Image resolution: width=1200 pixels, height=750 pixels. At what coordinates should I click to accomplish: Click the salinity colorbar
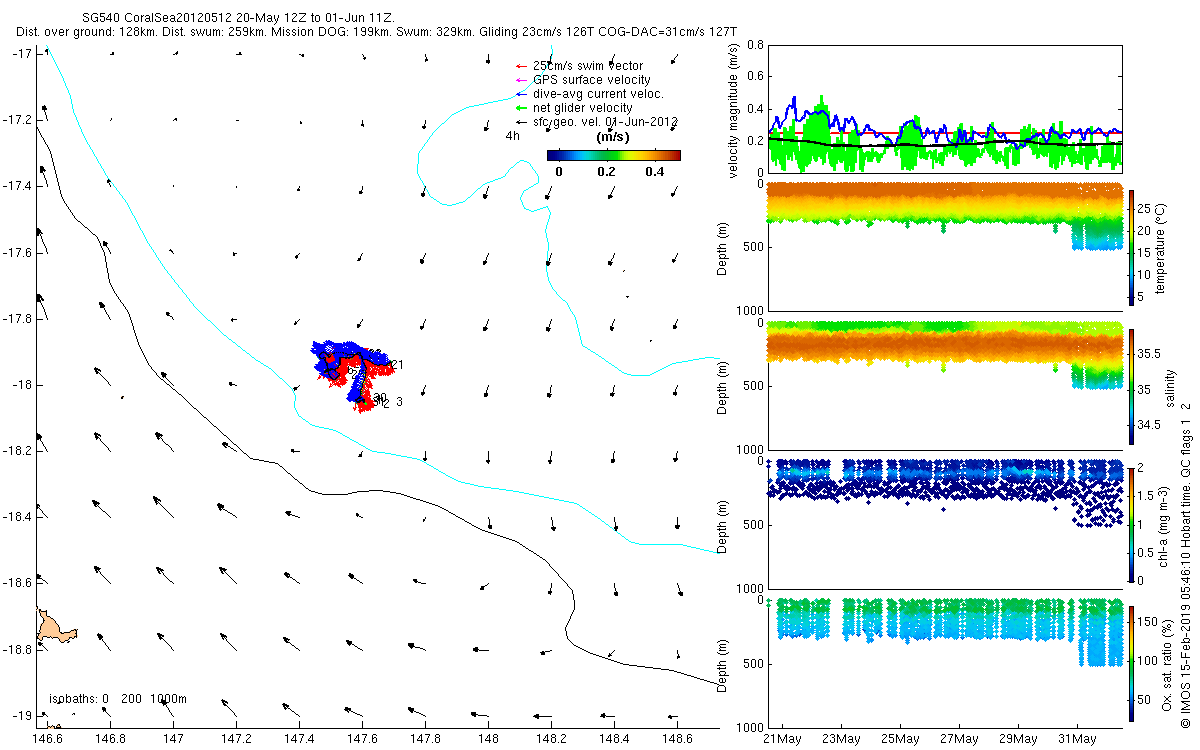click(1132, 385)
